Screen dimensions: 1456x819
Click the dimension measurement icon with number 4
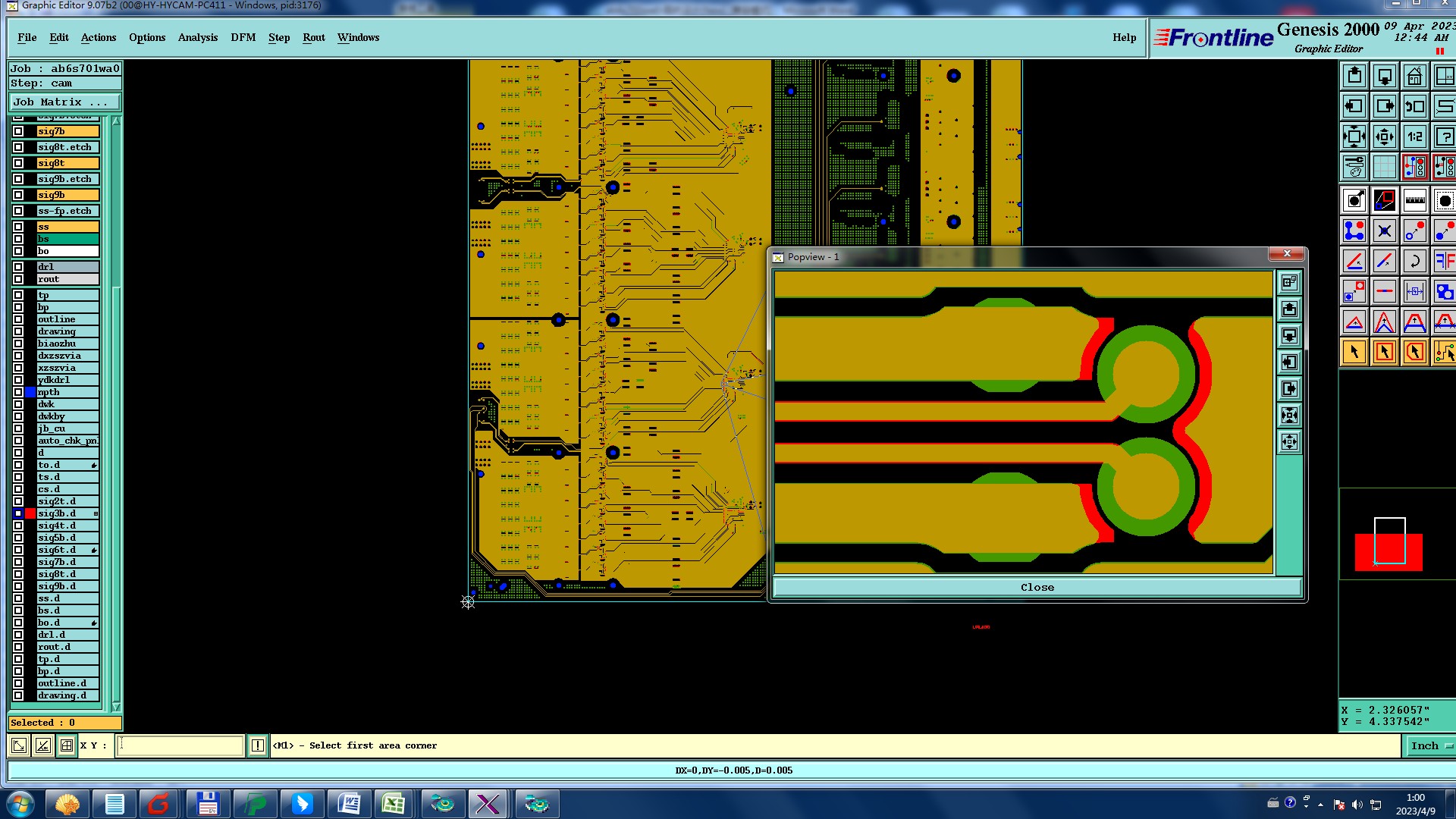[1414, 291]
